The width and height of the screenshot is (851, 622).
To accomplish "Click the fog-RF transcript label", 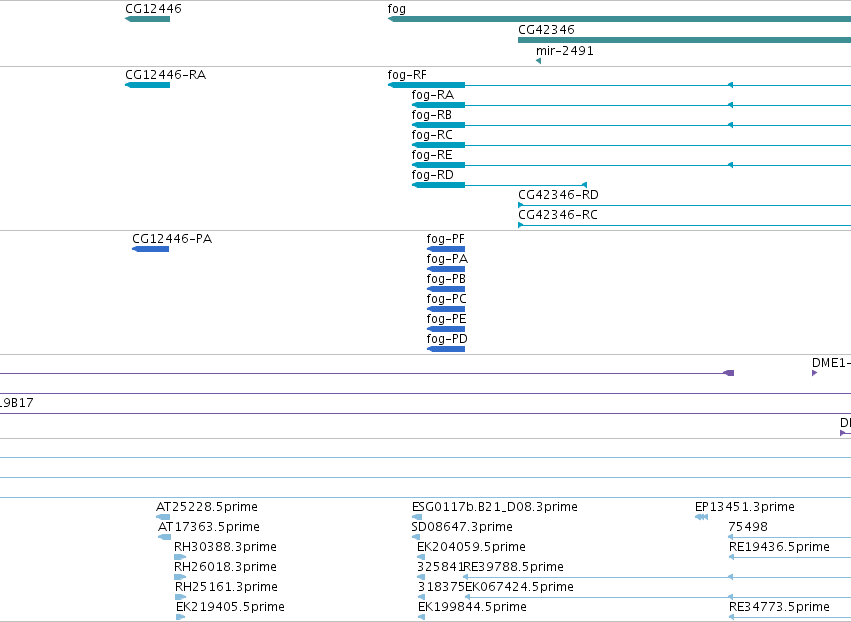I will pyautogui.click(x=407, y=75).
